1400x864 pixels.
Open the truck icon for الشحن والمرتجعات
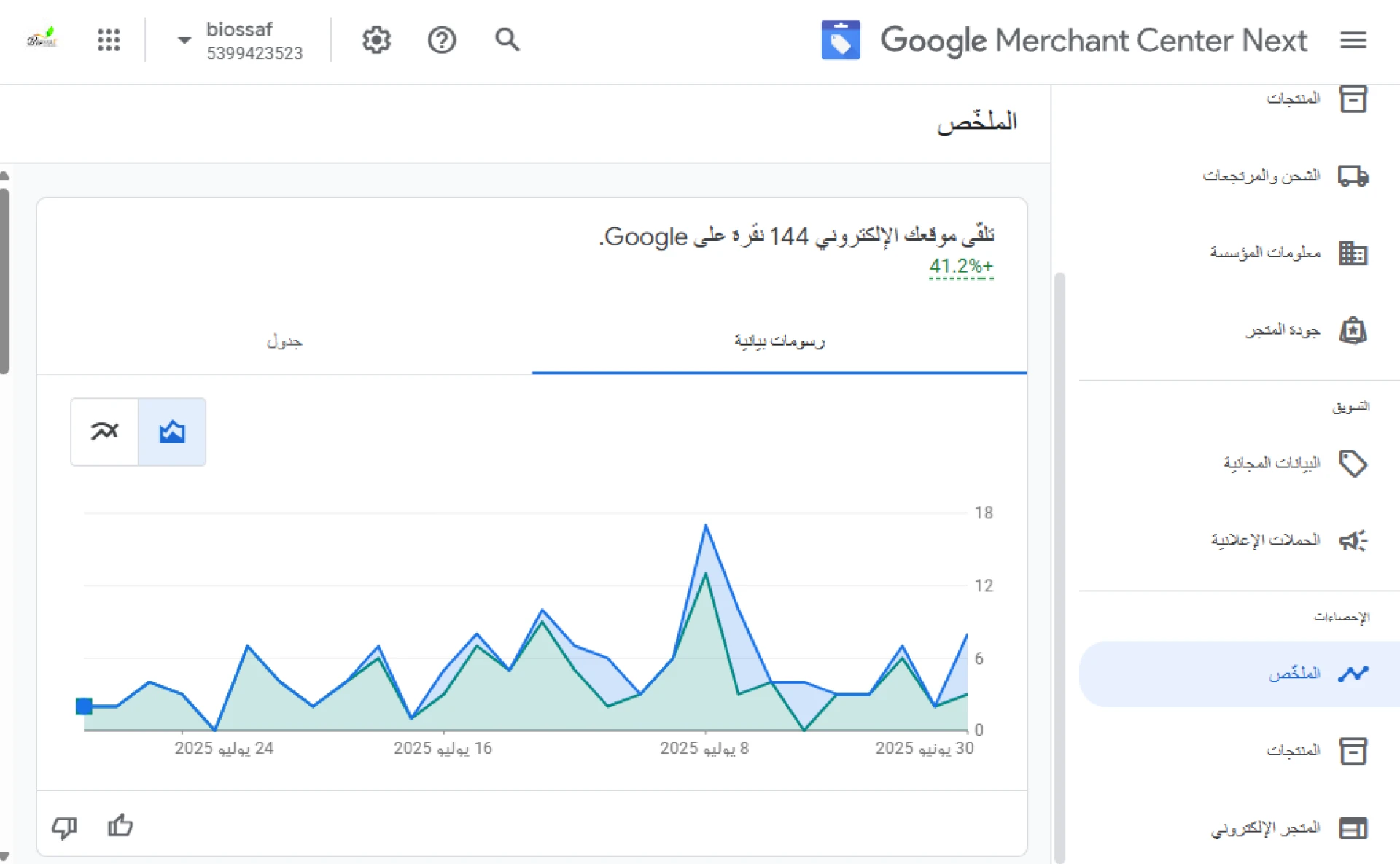coord(1353,176)
